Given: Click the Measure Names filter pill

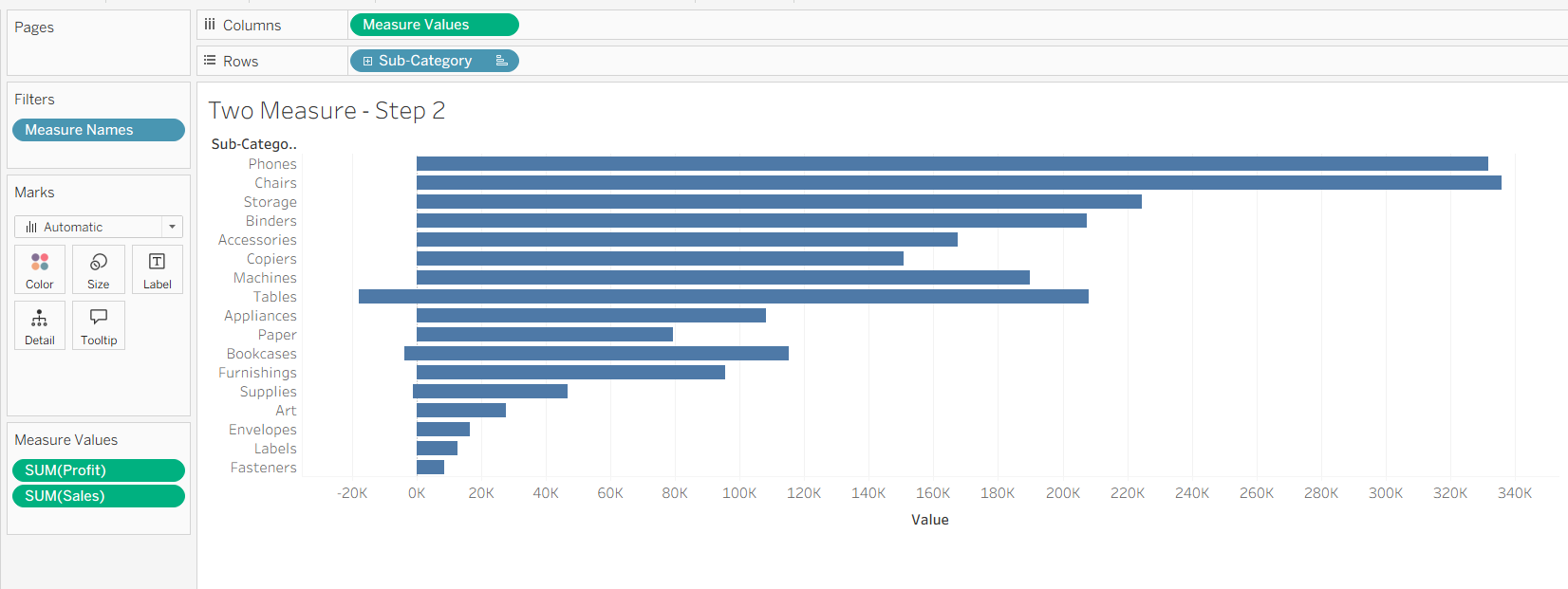Looking at the screenshot, I should coord(98,130).
